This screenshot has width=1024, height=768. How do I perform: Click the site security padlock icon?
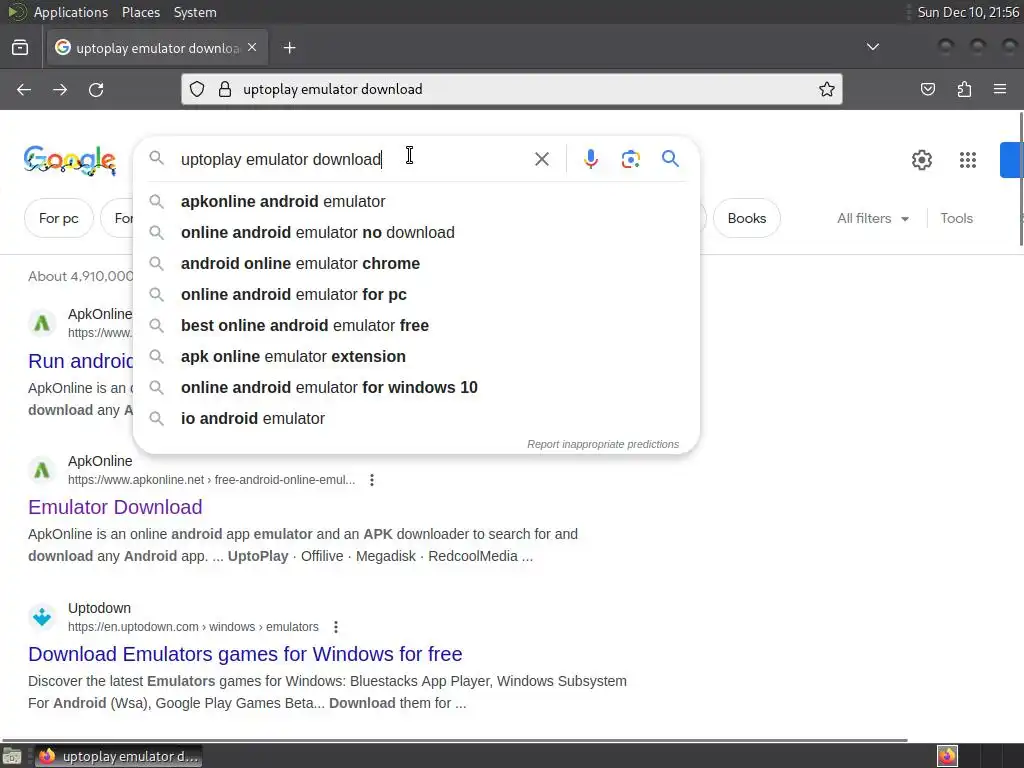(x=225, y=89)
